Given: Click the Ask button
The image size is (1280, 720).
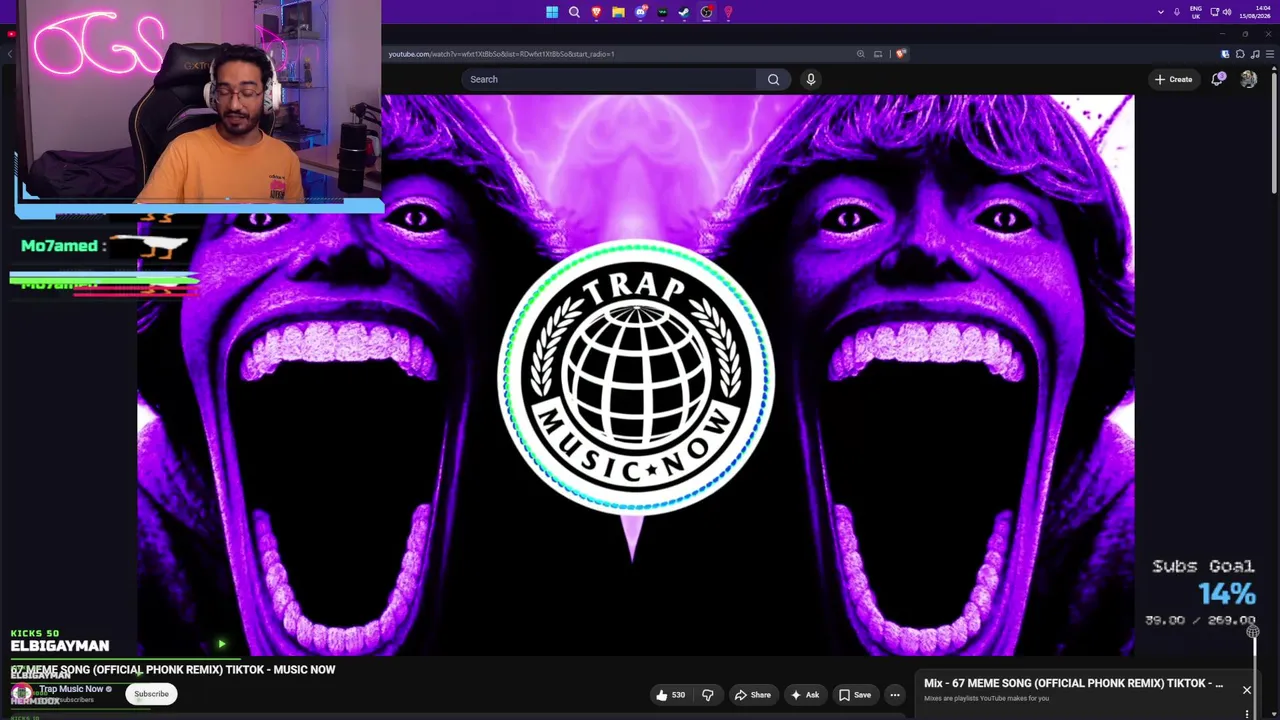Looking at the screenshot, I should click(x=805, y=695).
